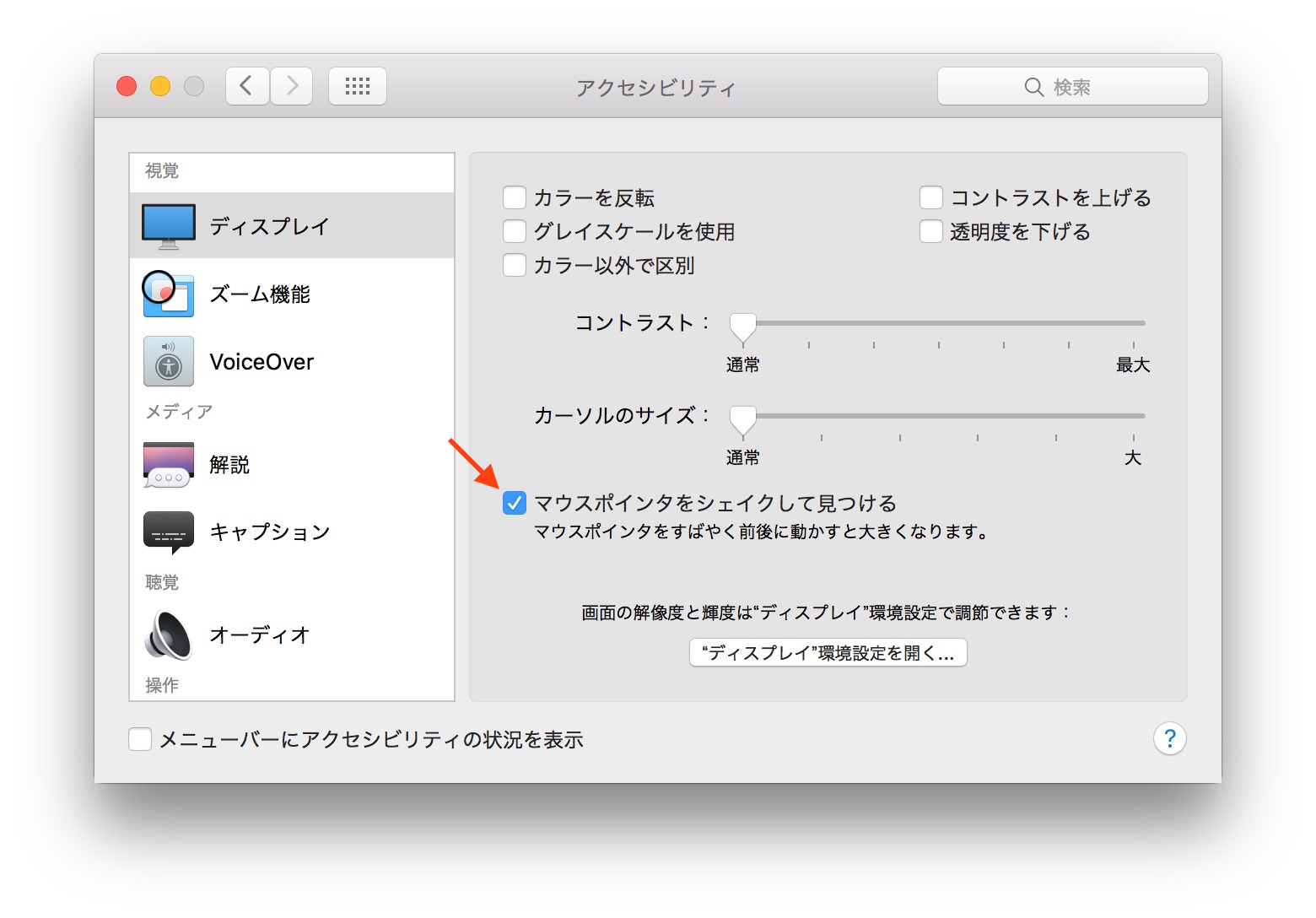1316x918 pixels.
Task: Toggle 透明度を下げる setting
Action: [931, 231]
